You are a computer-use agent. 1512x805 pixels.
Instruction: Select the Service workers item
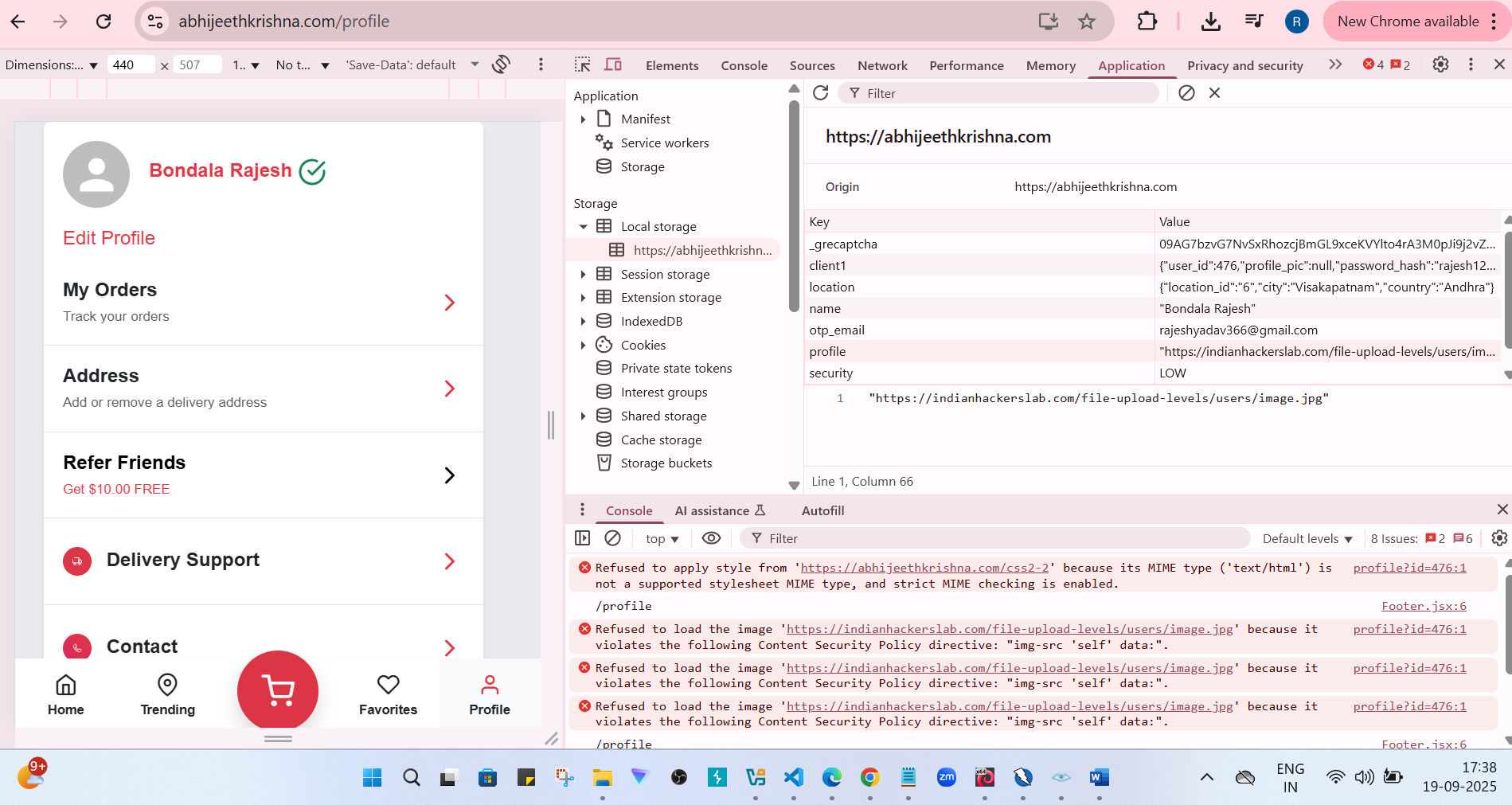tap(664, 143)
